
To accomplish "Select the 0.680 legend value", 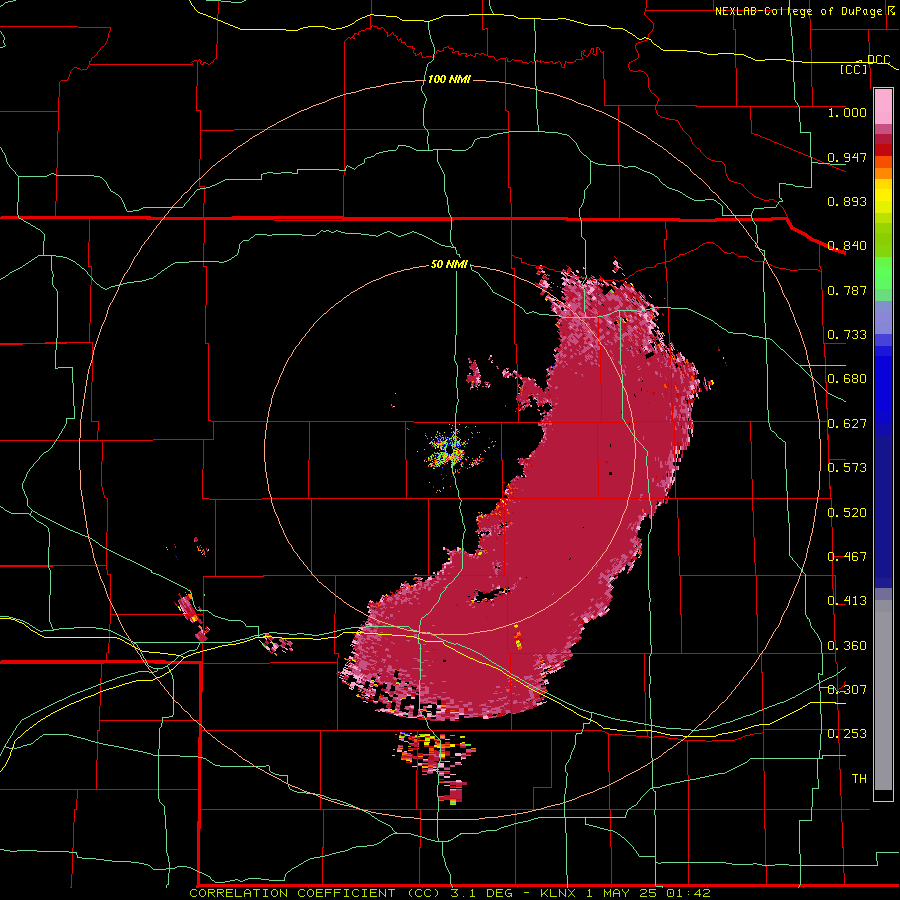I will click(x=847, y=379).
